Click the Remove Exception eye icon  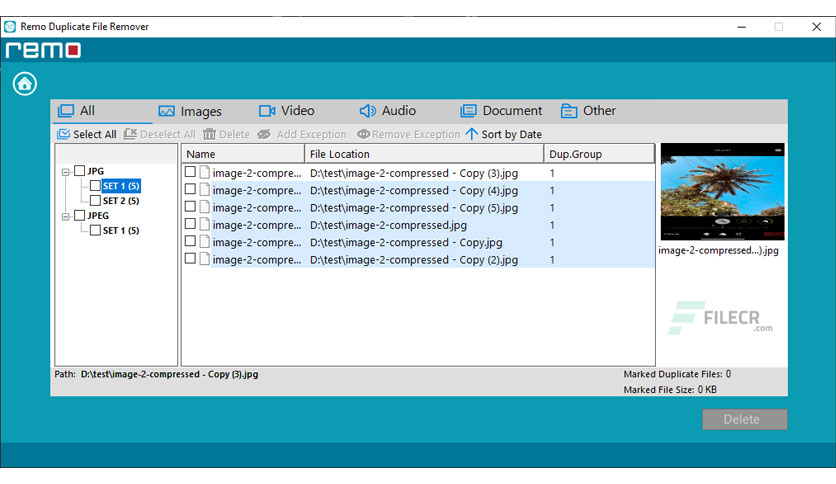pyautogui.click(x=364, y=134)
